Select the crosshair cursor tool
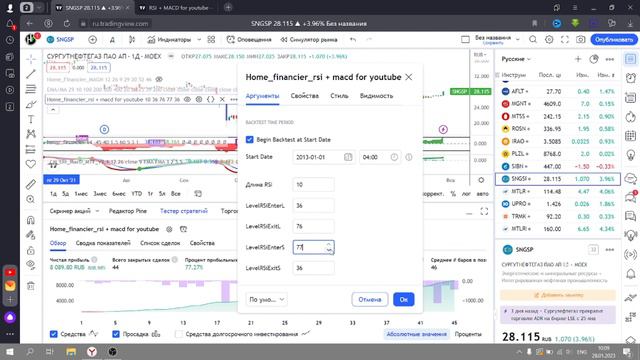 (x=31, y=59)
